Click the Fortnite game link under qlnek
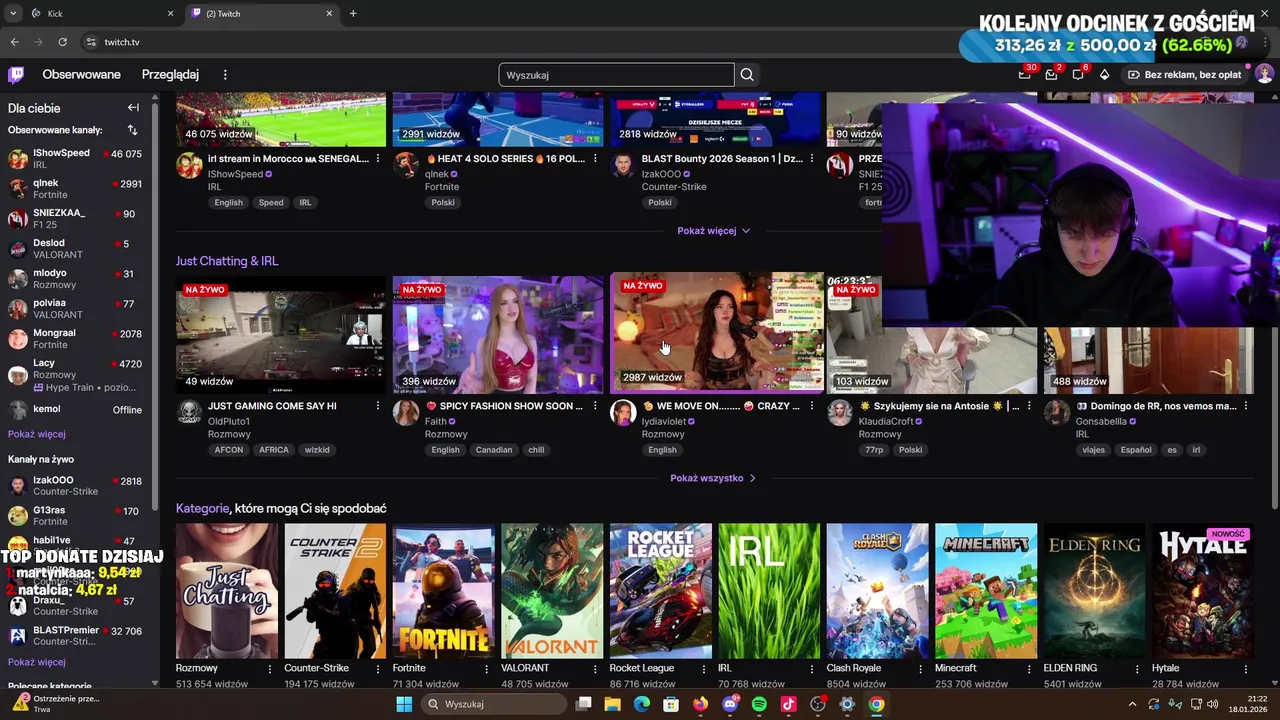The height and width of the screenshot is (720, 1280). pos(442,187)
